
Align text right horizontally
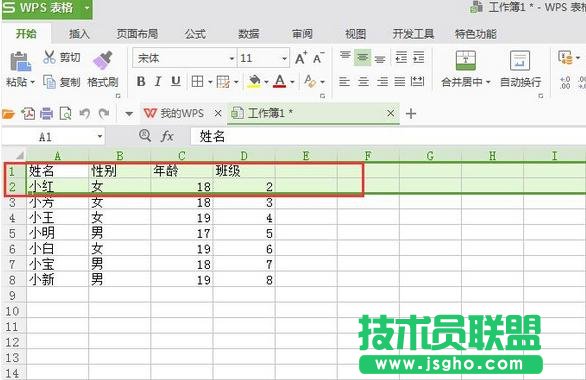382,81
